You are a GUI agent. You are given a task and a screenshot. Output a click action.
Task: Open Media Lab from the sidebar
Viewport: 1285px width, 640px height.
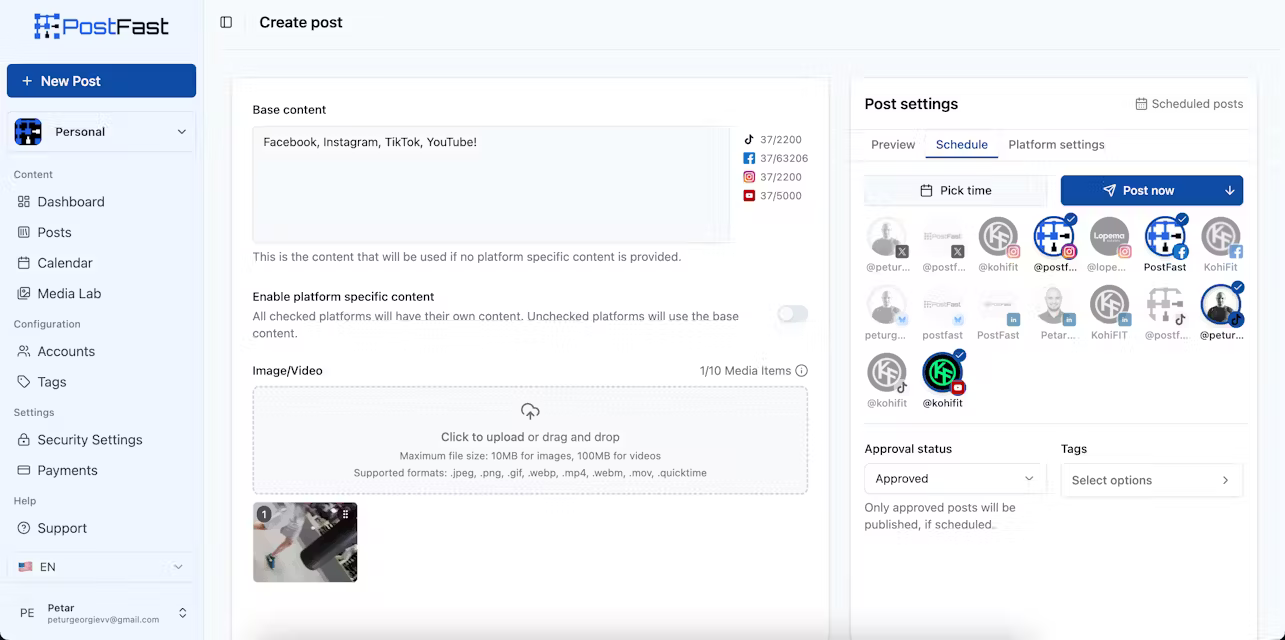(70, 293)
